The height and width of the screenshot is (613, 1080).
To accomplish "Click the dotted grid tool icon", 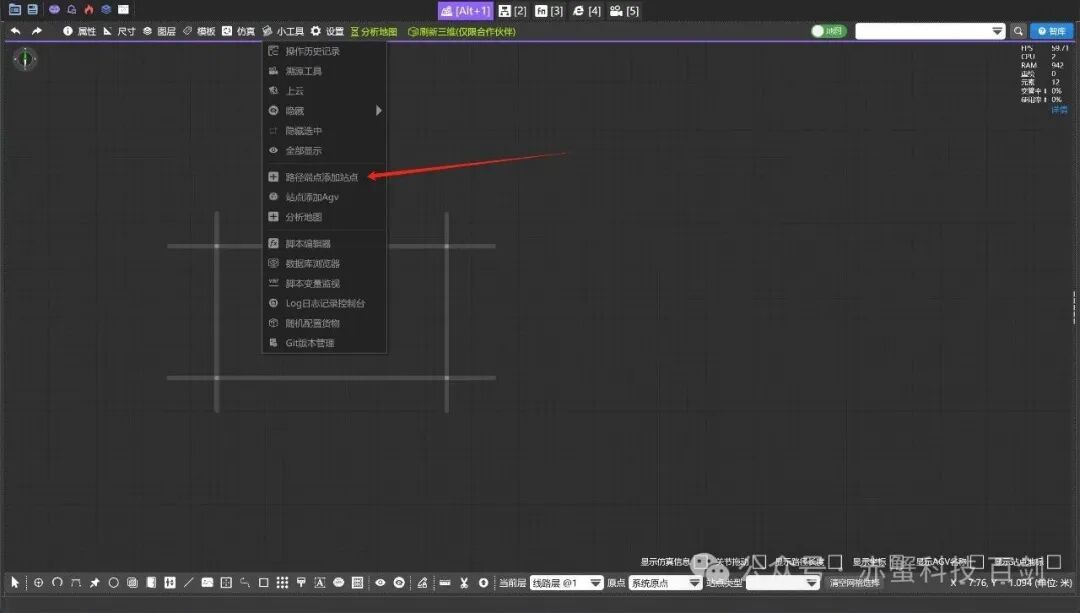I will (282, 583).
